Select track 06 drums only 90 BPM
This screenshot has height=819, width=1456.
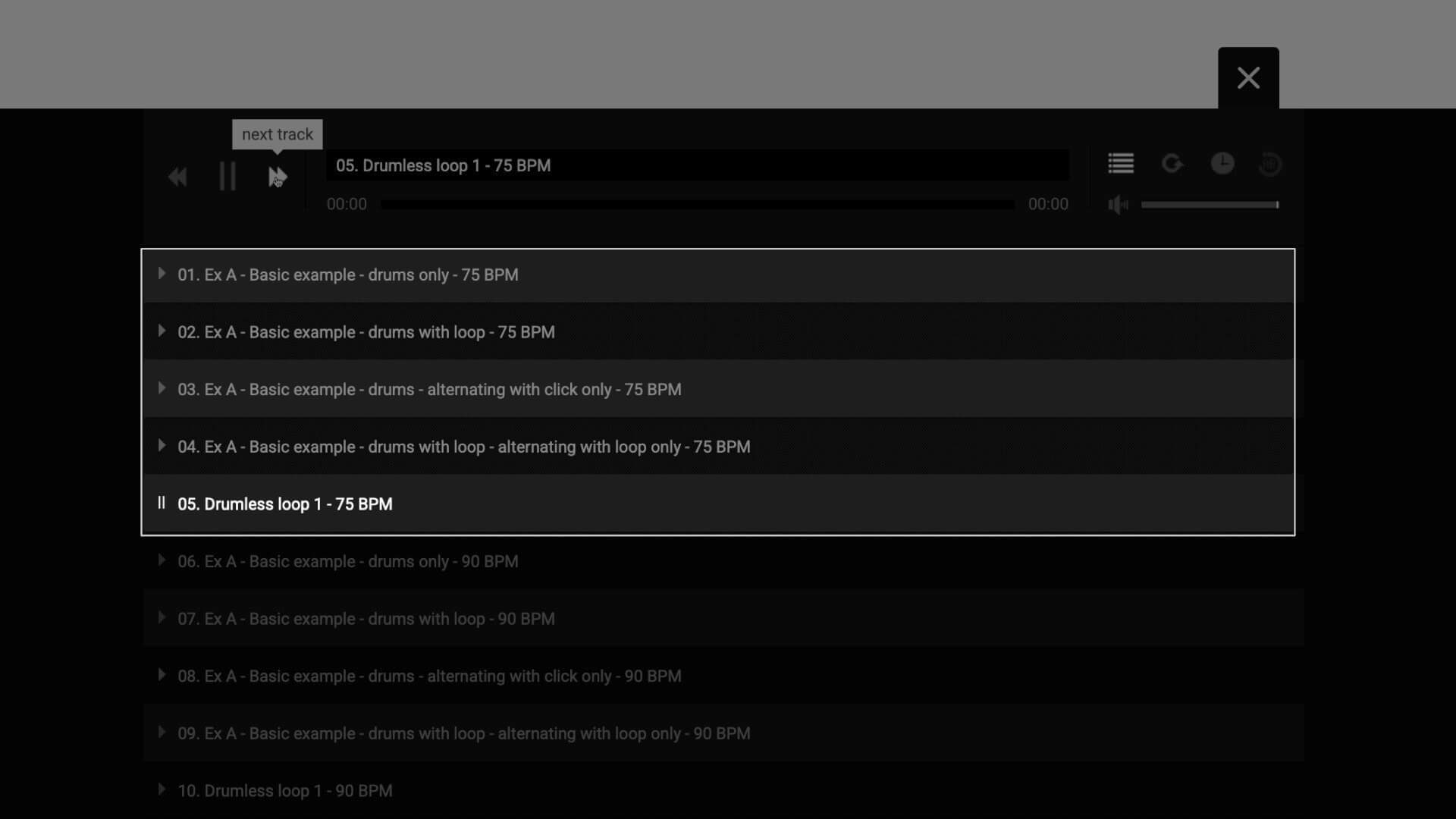(347, 562)
